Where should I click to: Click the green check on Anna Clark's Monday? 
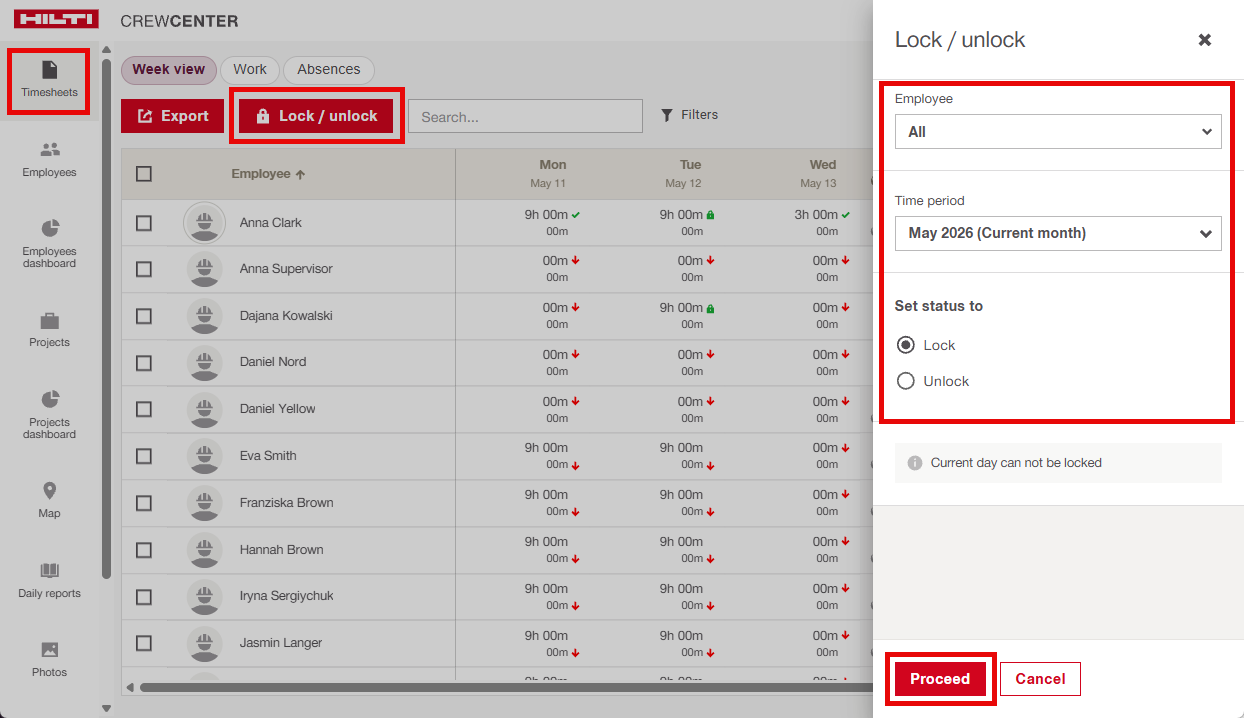pos(576,215)
